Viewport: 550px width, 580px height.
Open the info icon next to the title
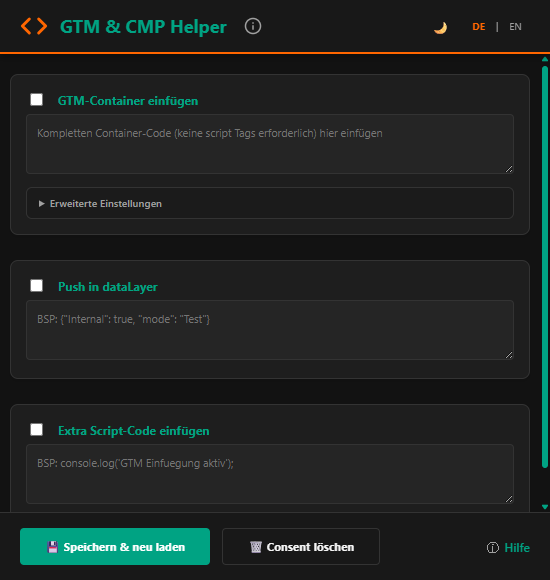pos(253,26)
